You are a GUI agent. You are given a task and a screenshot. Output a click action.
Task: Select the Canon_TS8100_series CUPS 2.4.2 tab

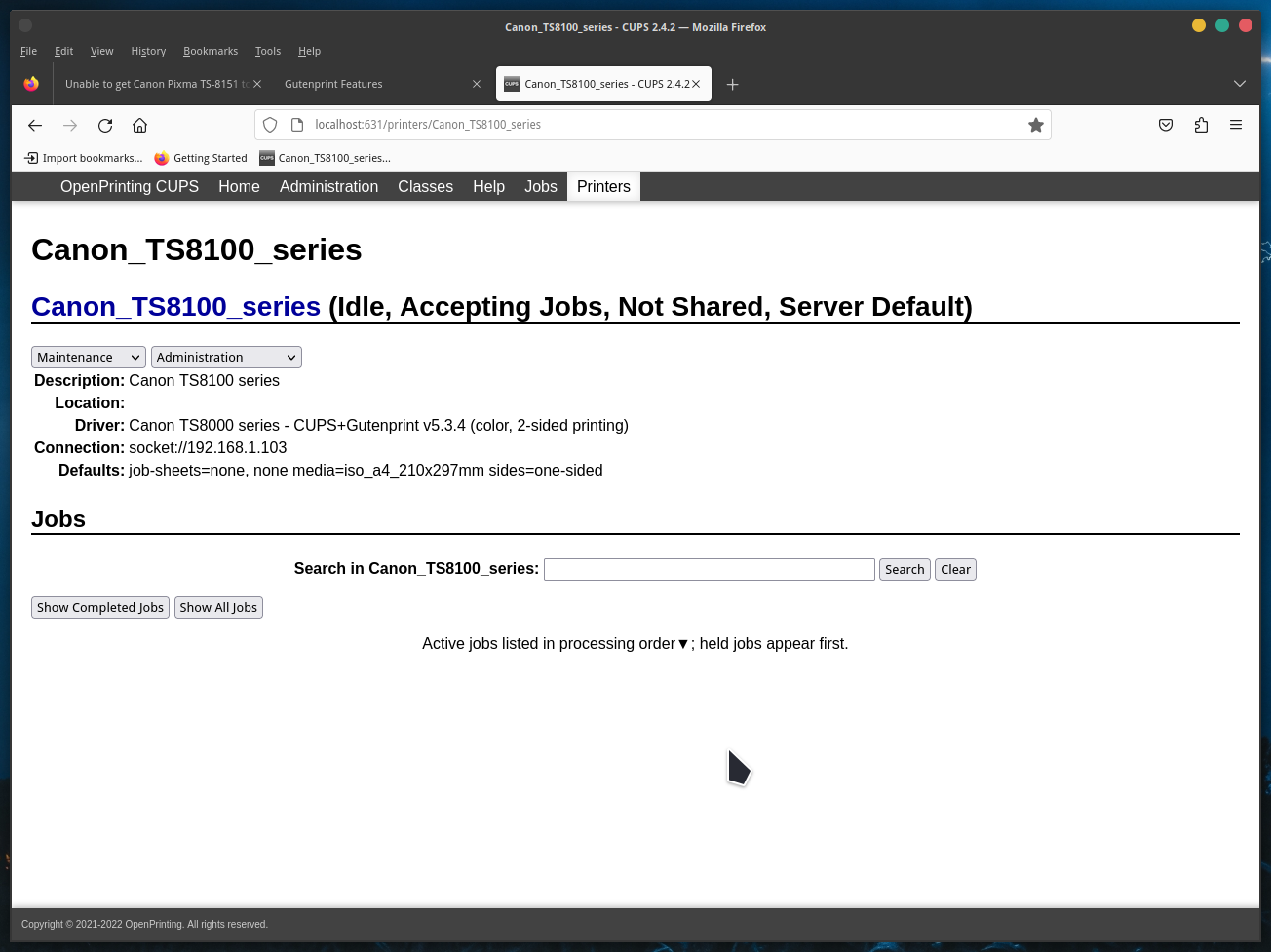click(x=603, y=84)
